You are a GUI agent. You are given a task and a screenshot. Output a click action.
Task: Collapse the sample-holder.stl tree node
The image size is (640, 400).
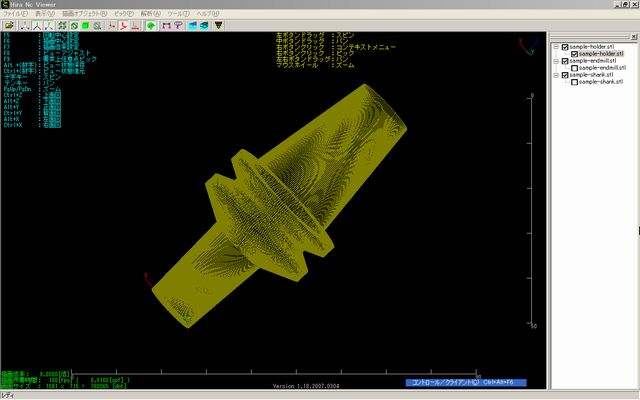click(x=556, y=47)
